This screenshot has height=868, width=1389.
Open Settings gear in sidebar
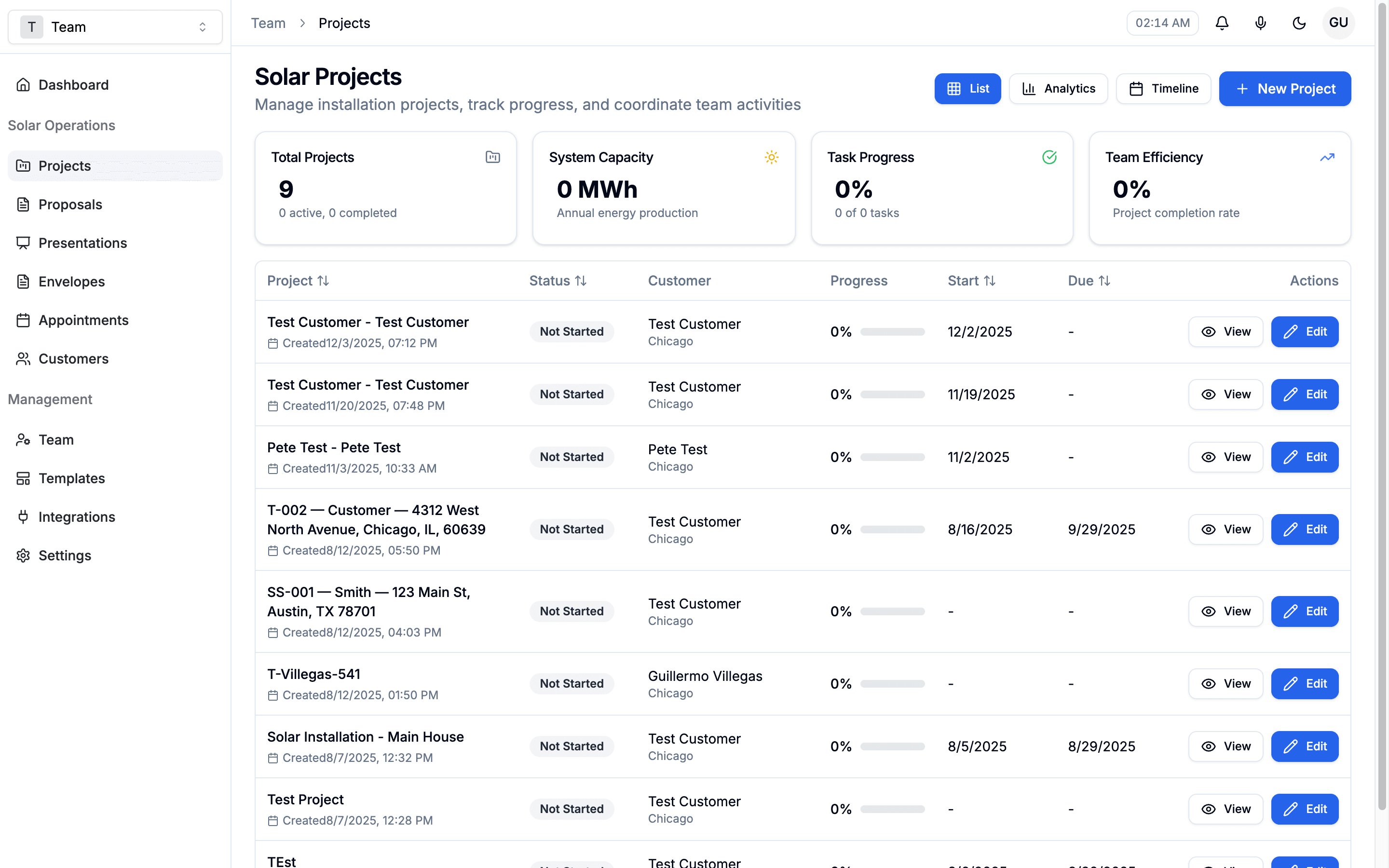(x=64, y=555)
